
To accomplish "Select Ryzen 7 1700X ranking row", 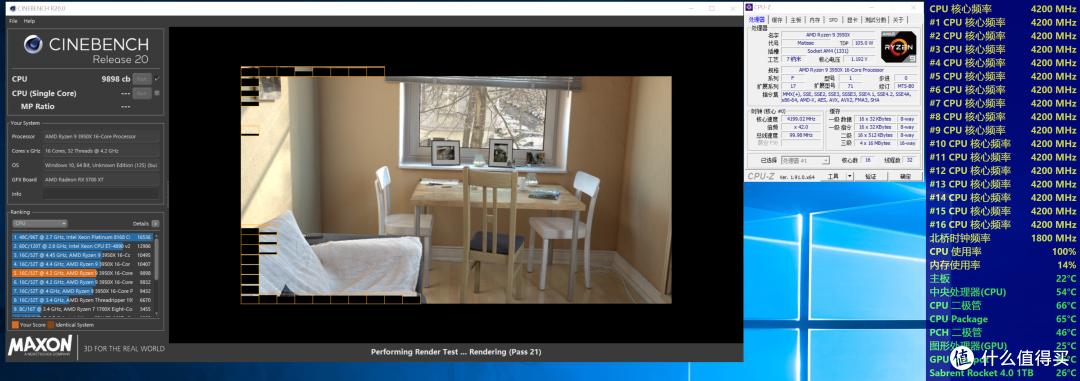I will click(x=83, y=310).
